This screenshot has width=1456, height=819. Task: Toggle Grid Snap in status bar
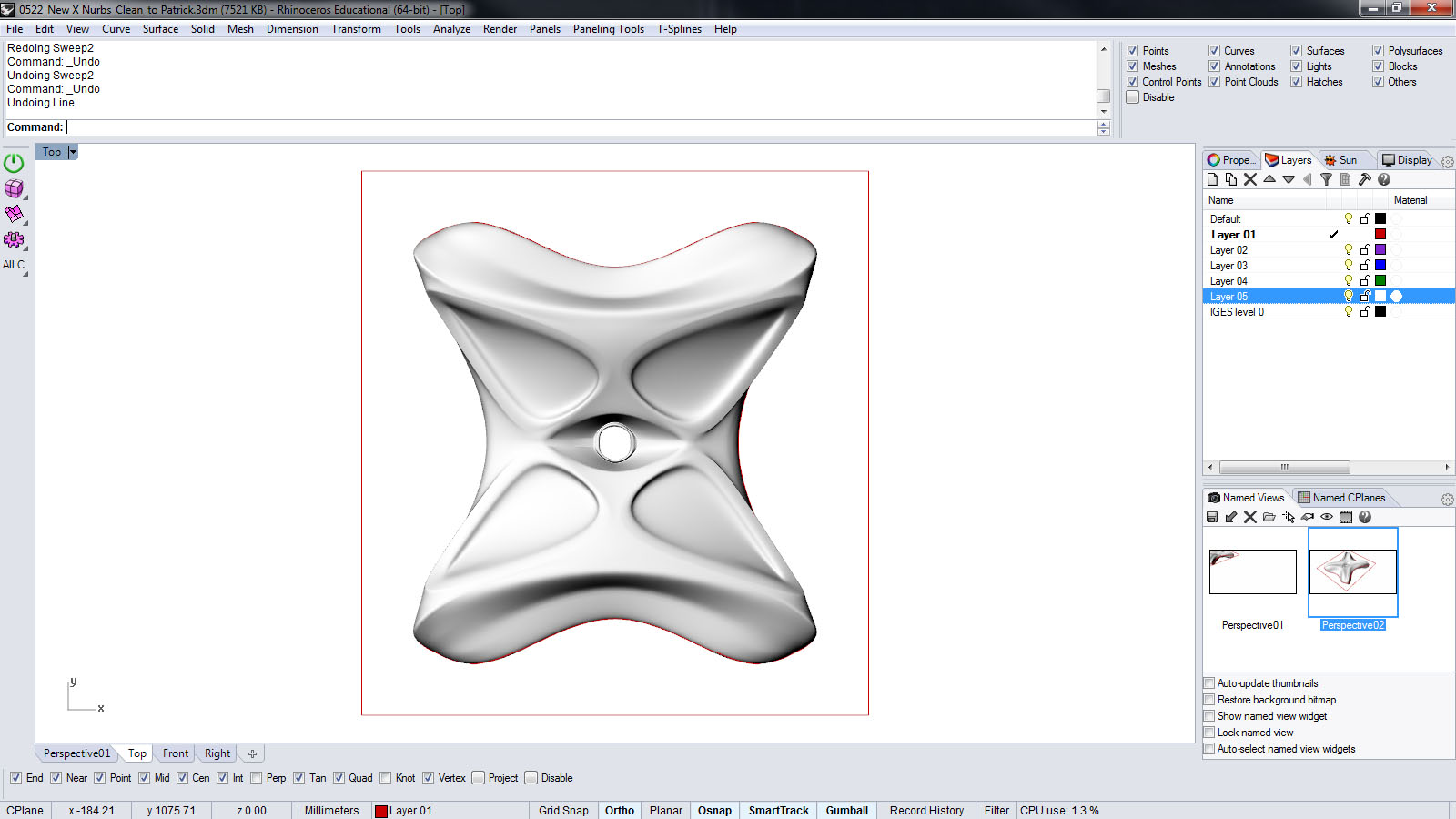[x=563, y=811]
